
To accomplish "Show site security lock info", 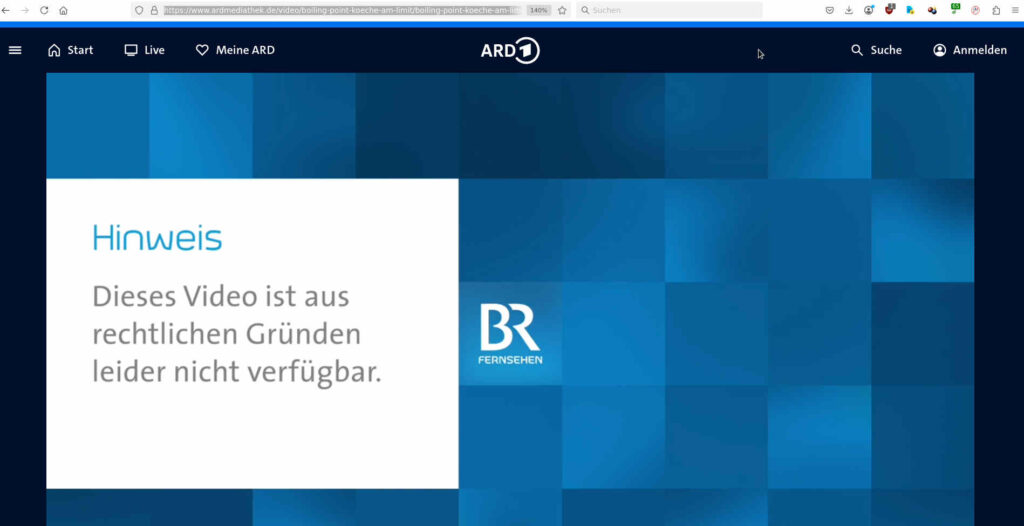I will [x=154, y=10].
